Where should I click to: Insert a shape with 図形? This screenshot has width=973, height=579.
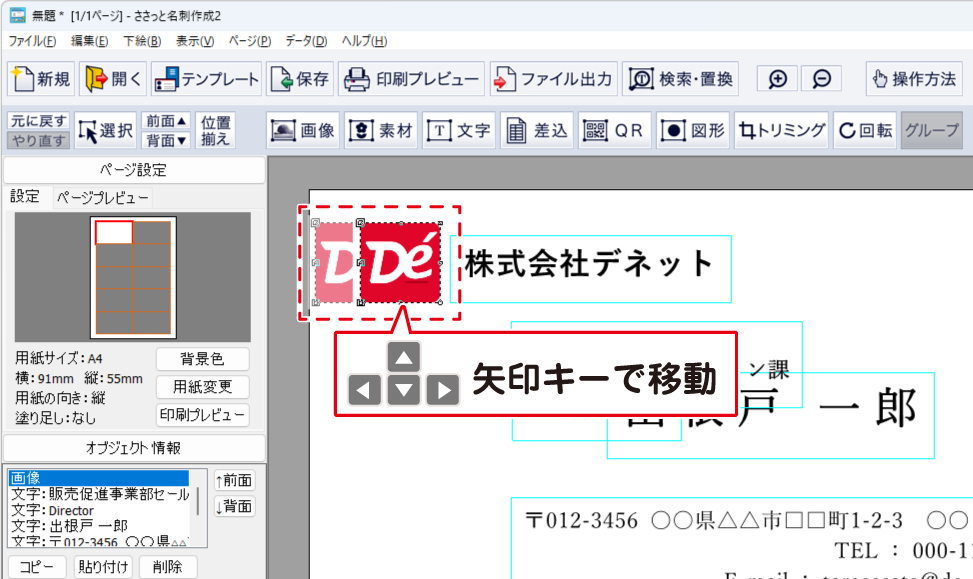[x=693, y=130]
